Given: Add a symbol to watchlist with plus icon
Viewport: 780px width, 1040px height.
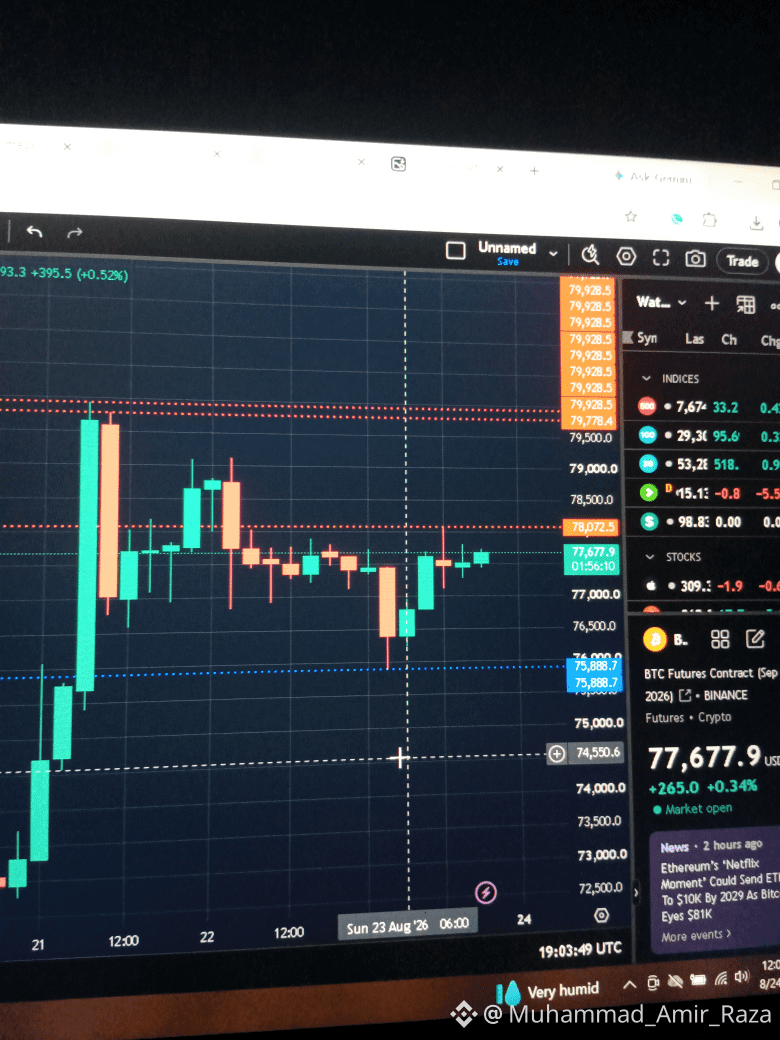Looking at the screenshot, I should [x=712, y=304].
